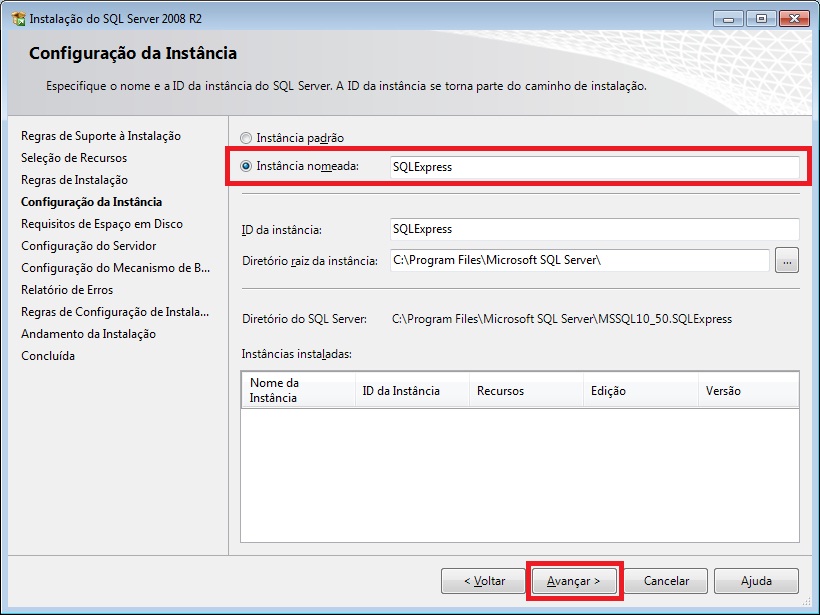The image size is (820, 615).
Task: Select Andamento da Instalação step
Action: click(x=88, y=334)
